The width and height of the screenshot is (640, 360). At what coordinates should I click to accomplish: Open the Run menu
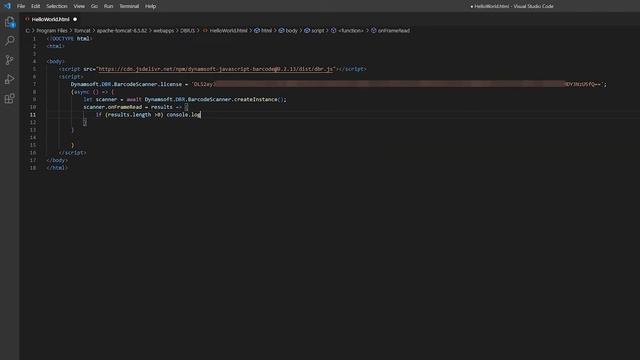(108, 6)
